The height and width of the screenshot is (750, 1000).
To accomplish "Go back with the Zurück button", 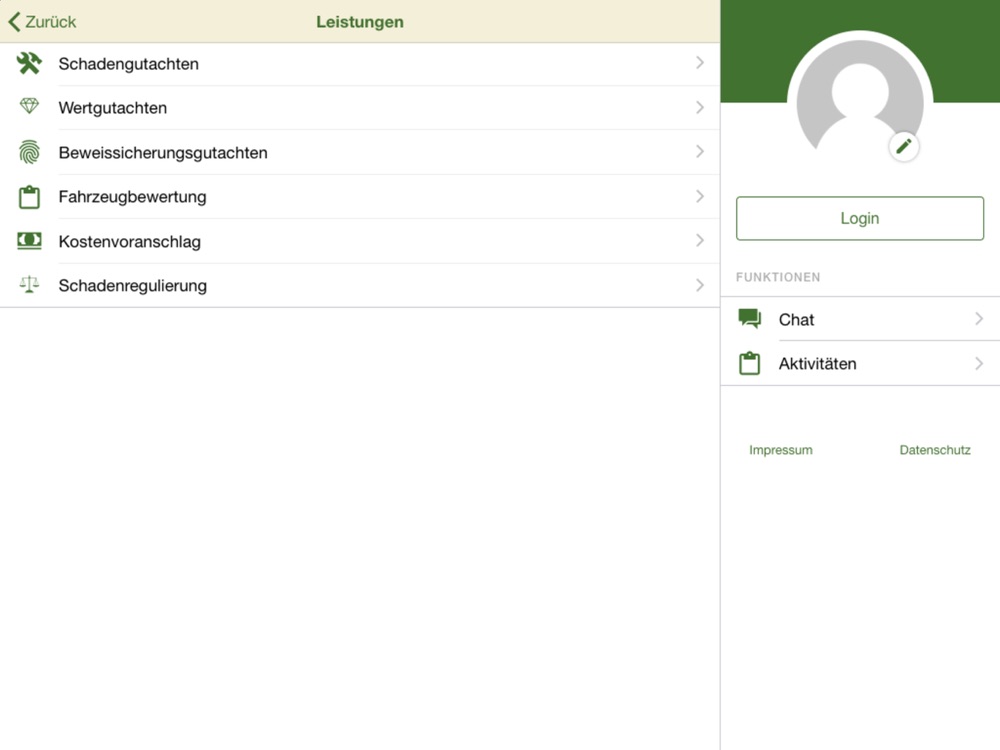I will [42, 22].
